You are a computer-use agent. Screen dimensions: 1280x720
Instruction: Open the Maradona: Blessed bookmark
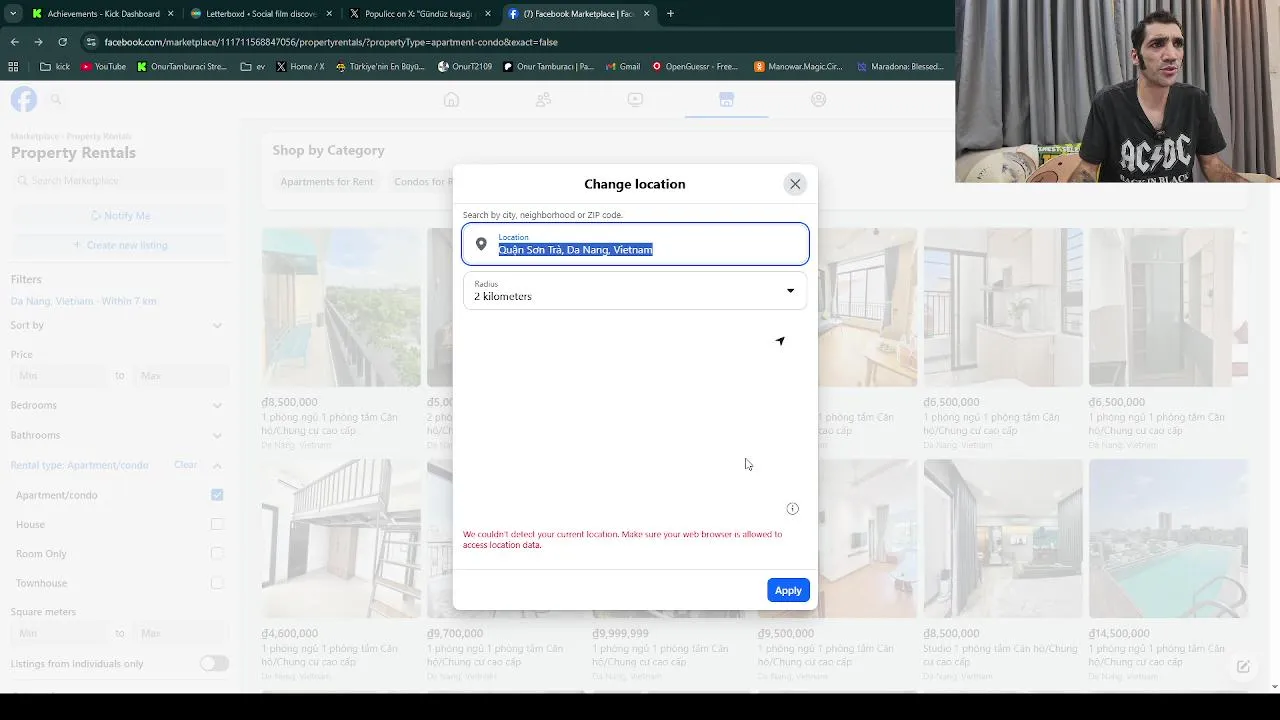tap(900, 67)
